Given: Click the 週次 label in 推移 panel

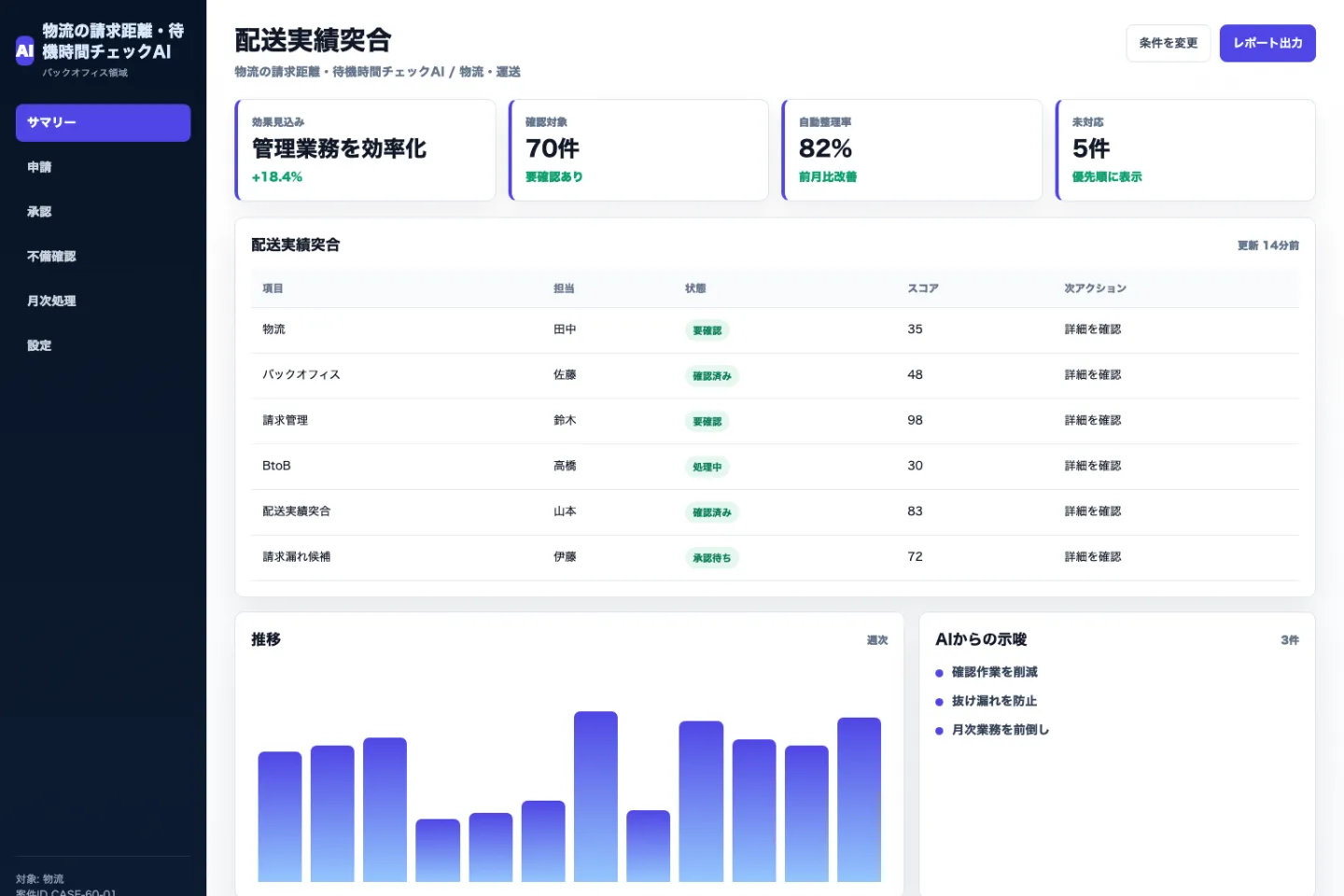Looking at the screenshot, I should (877, 640).
